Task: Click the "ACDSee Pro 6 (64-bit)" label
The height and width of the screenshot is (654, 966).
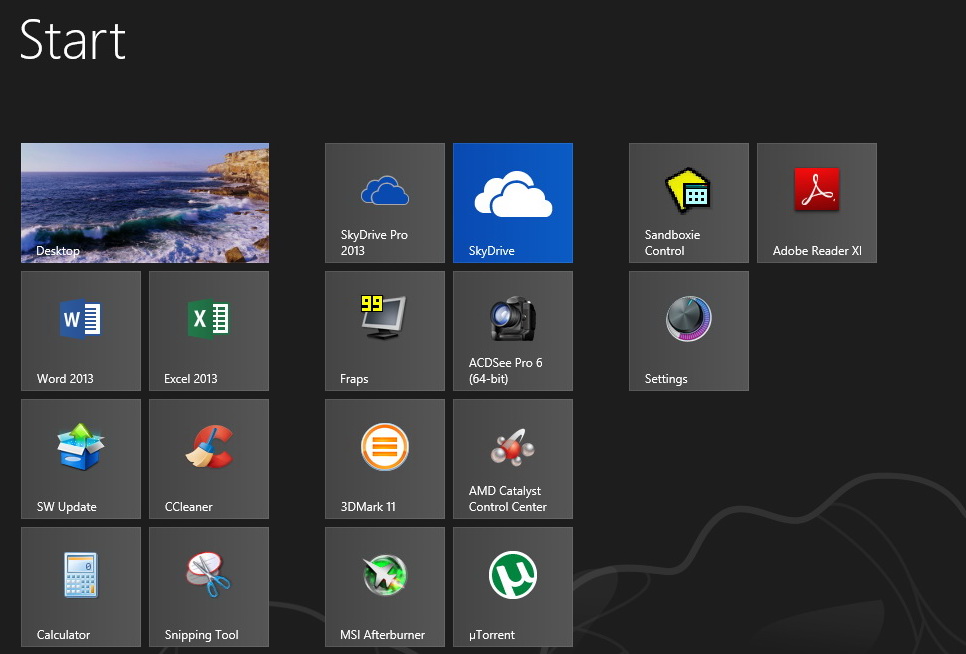Action: pos(506,371)
